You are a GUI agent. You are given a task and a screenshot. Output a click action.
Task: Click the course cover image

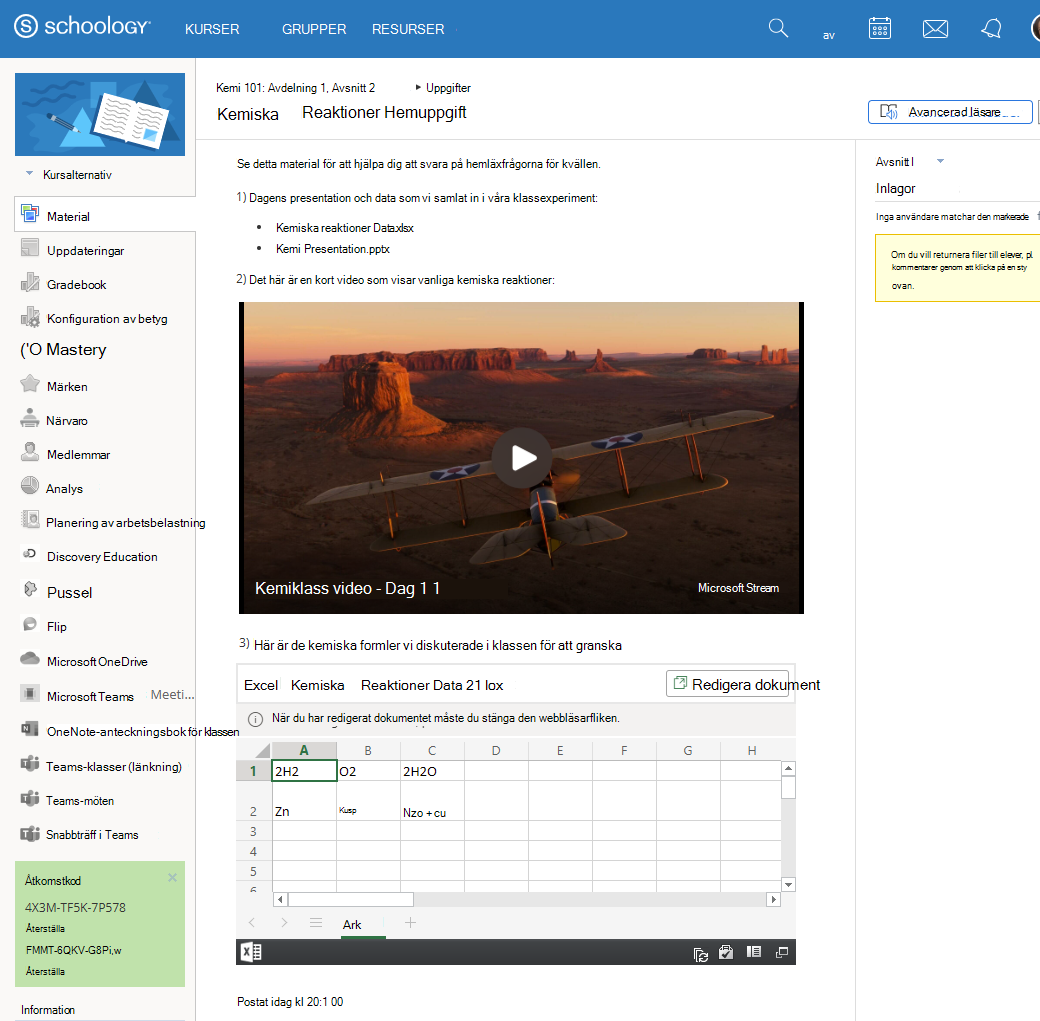[100, 114]
